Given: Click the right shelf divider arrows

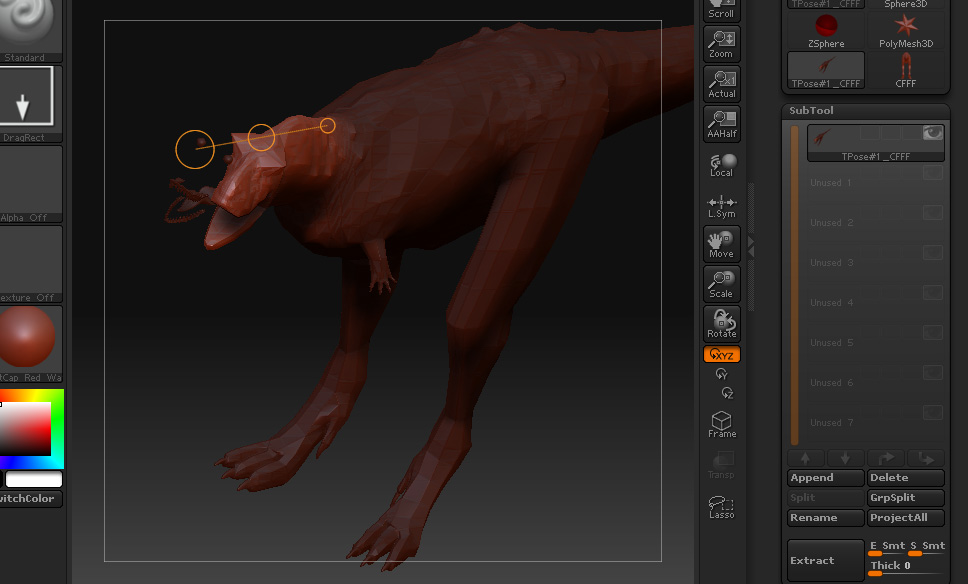Looking at the screenshot, I should pos(751,247).
